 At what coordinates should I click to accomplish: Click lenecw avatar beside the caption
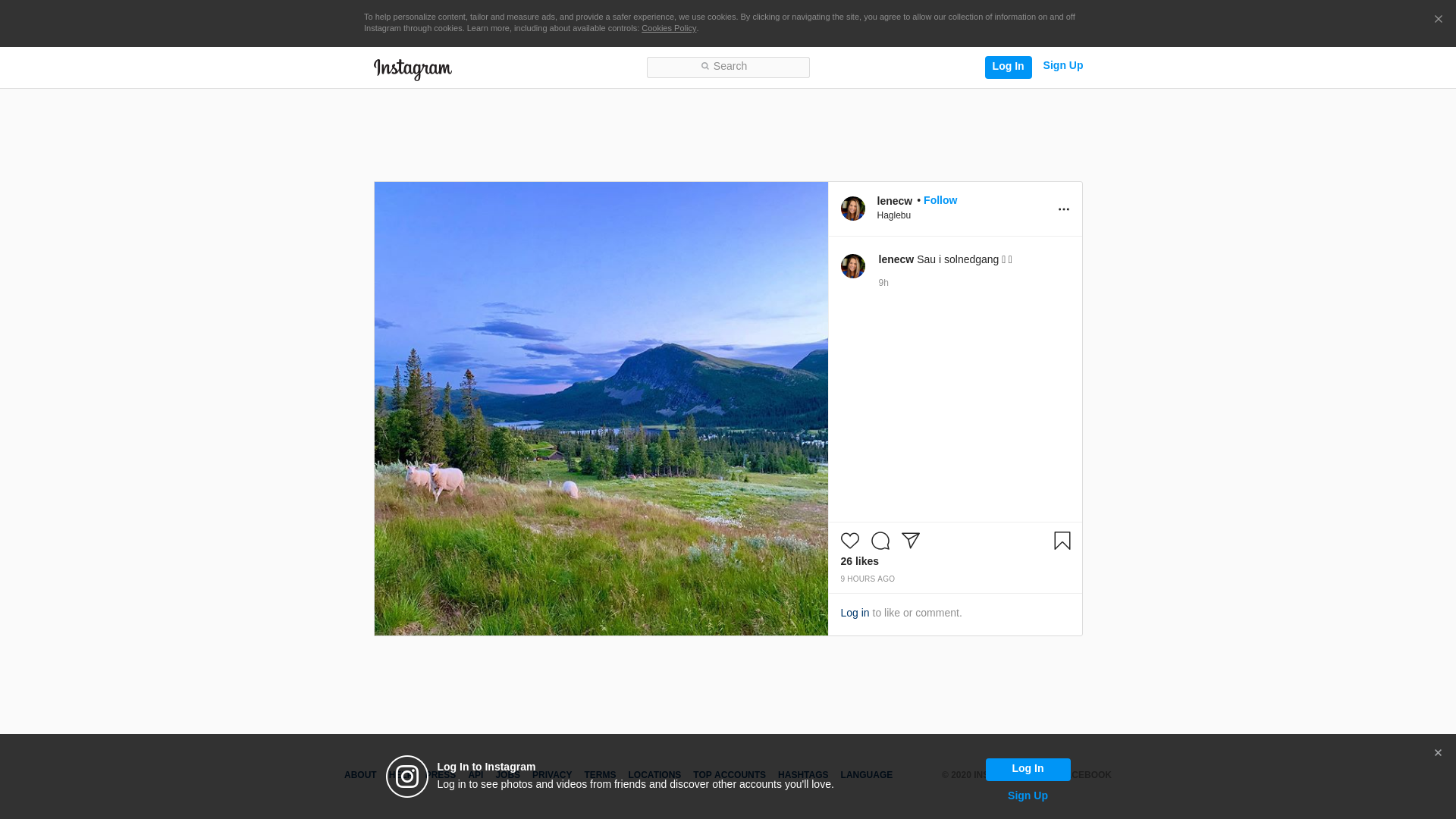[852, 266]
